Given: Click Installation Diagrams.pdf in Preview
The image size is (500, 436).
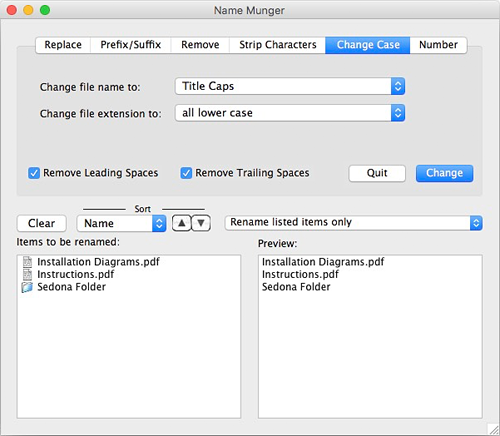Looking at the screenshot, I should pyautogui.click(x=323, y=262).
